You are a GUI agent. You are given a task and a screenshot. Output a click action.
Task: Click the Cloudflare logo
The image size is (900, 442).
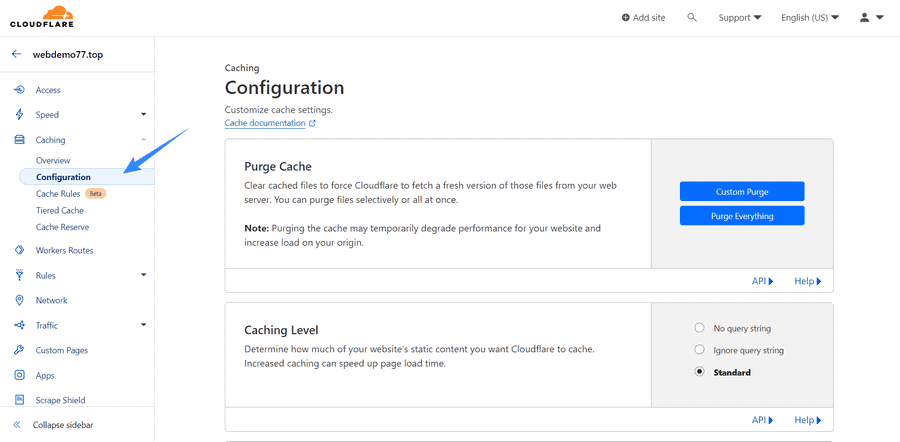(x=42, y=17)
